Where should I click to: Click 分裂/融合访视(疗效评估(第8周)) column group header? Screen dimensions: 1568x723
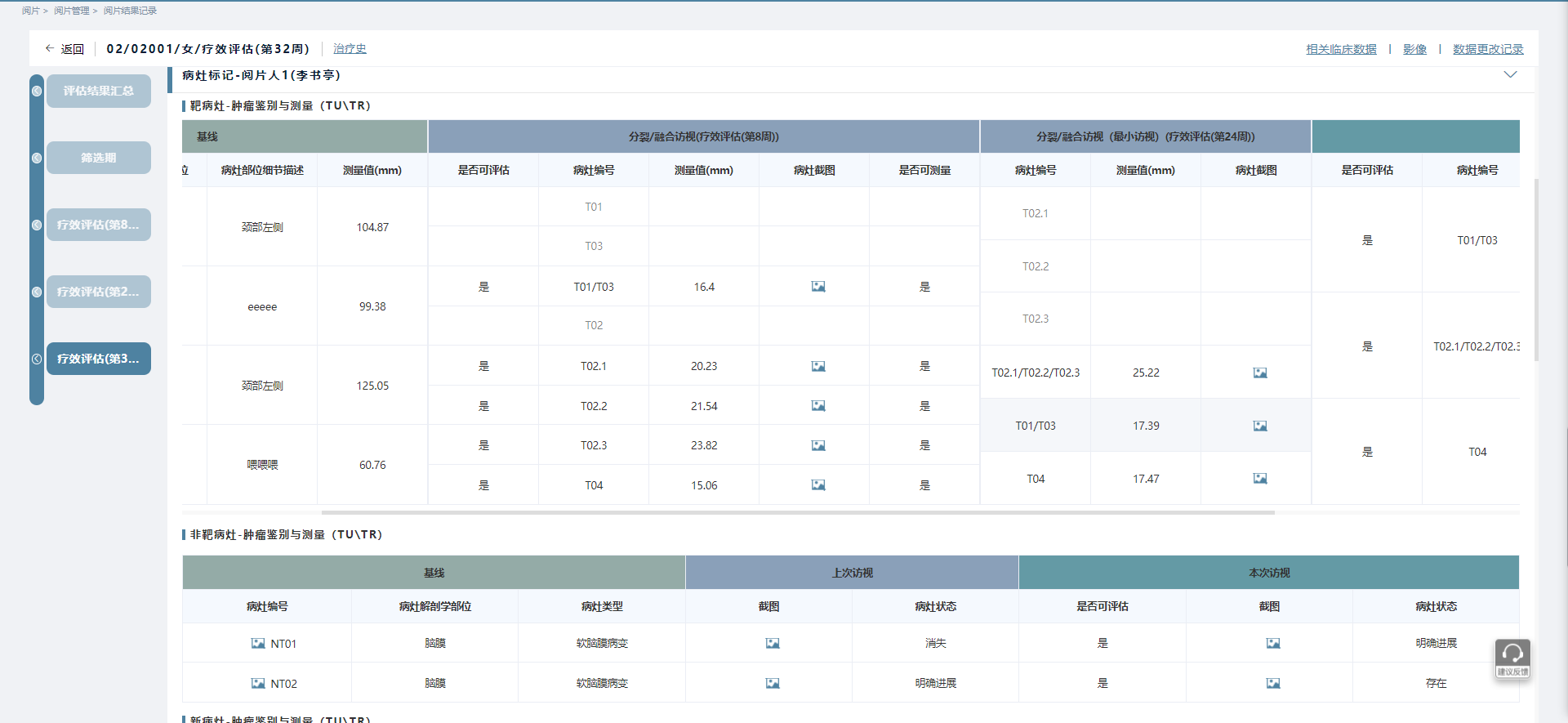click(x=704, y=136)
